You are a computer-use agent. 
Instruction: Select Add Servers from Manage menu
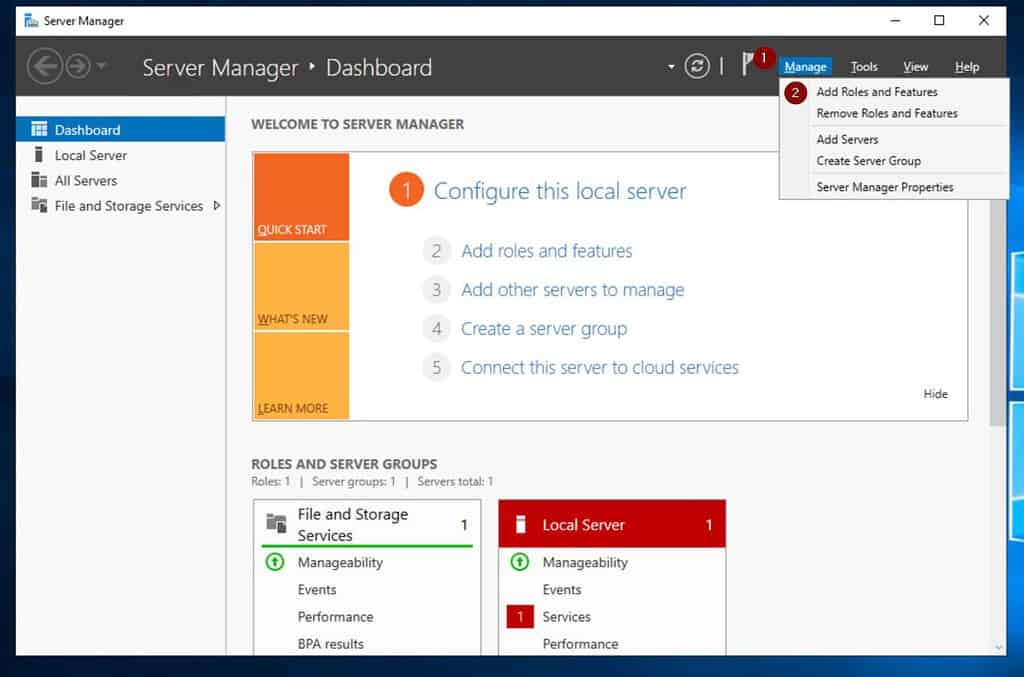[847, 140]
